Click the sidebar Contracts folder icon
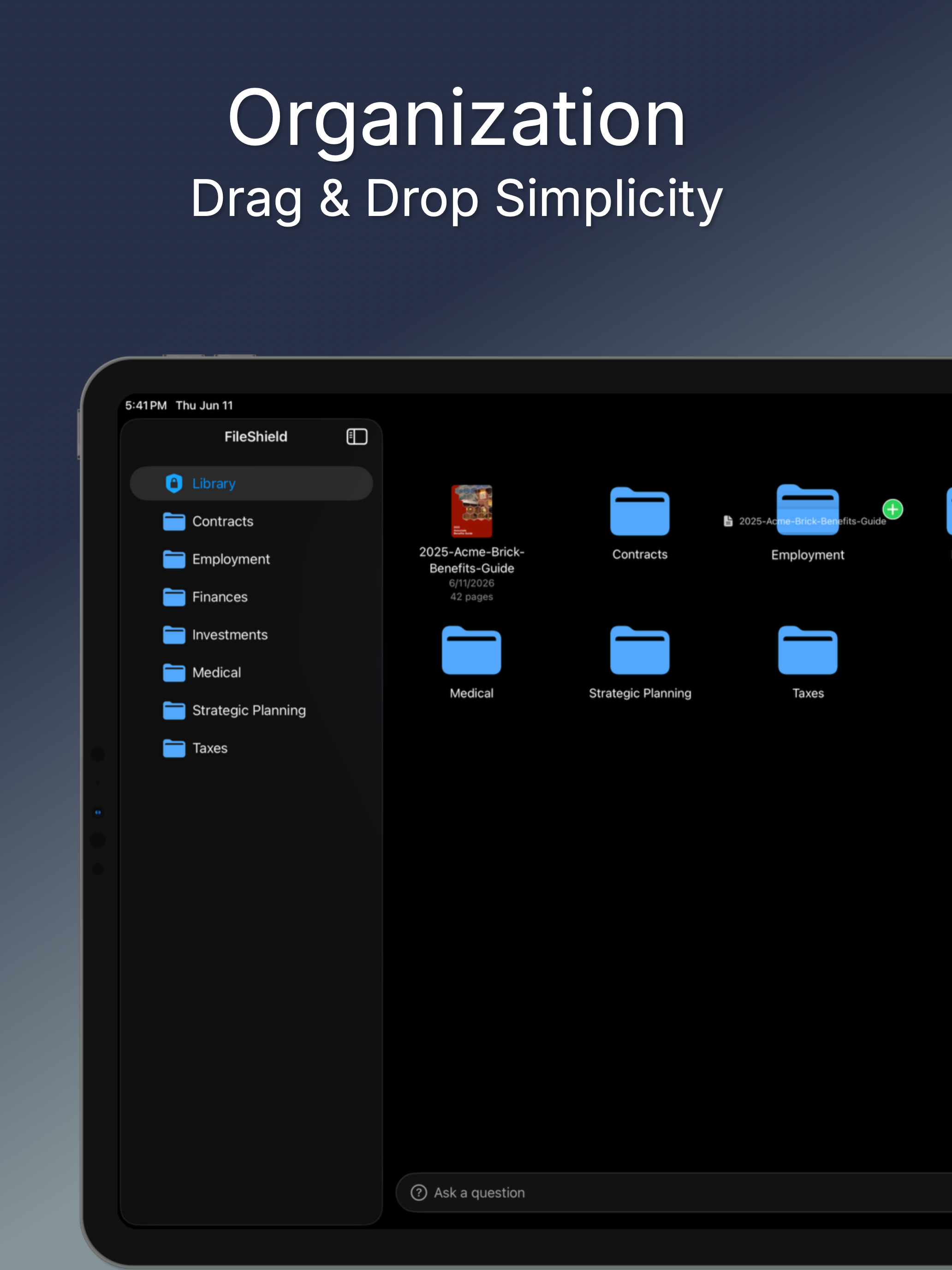 click(174, 521)
